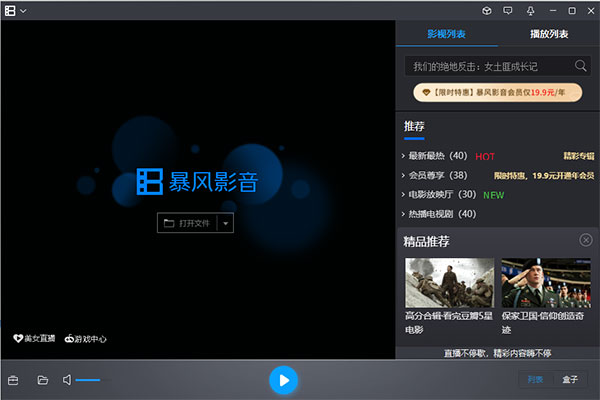Click the HOT label next to 最新最热

click(x=485, y=157)
